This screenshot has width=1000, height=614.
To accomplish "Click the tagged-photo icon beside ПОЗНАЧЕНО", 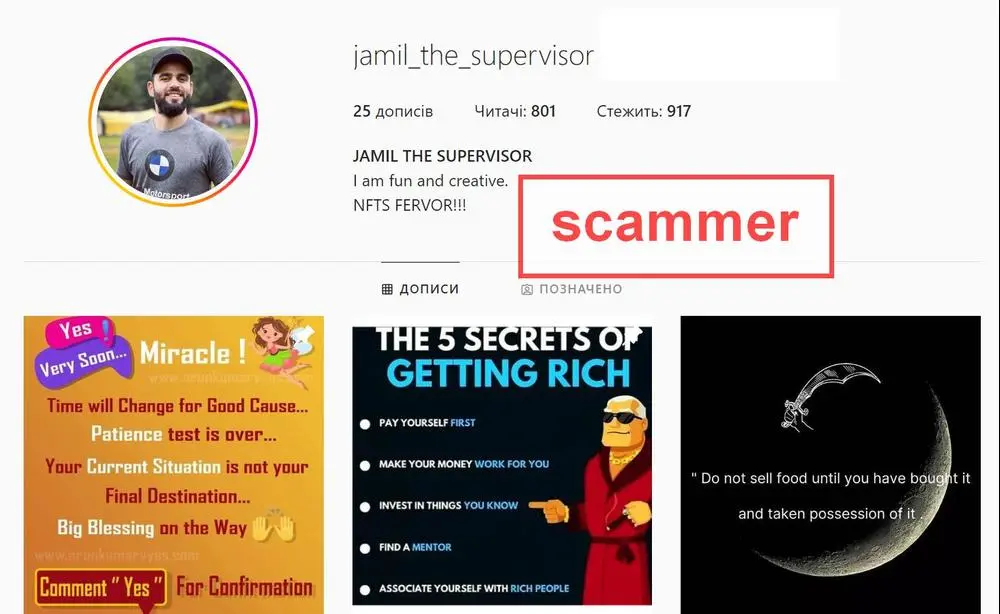I will [x=527, y=290].
